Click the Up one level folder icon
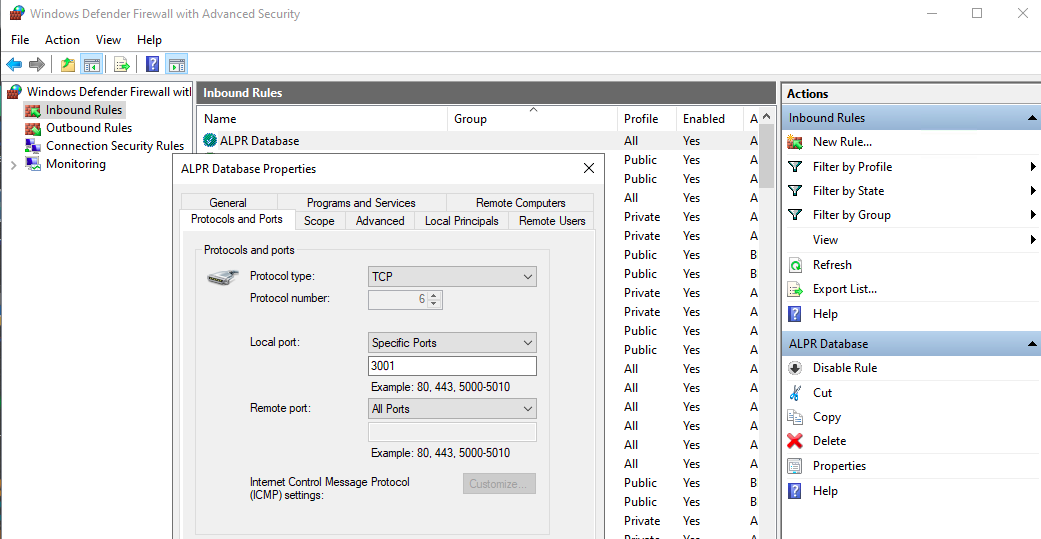Screen dimensions: 1041x539 [x=68, y=64]
